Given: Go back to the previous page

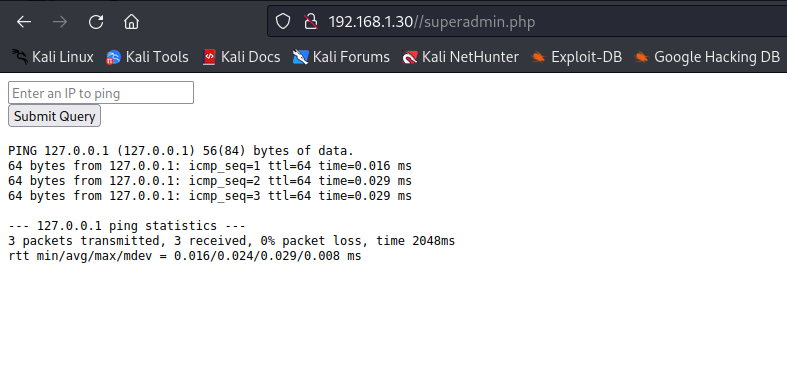Looking at the screenshot, I should click(x=24, y=22).
